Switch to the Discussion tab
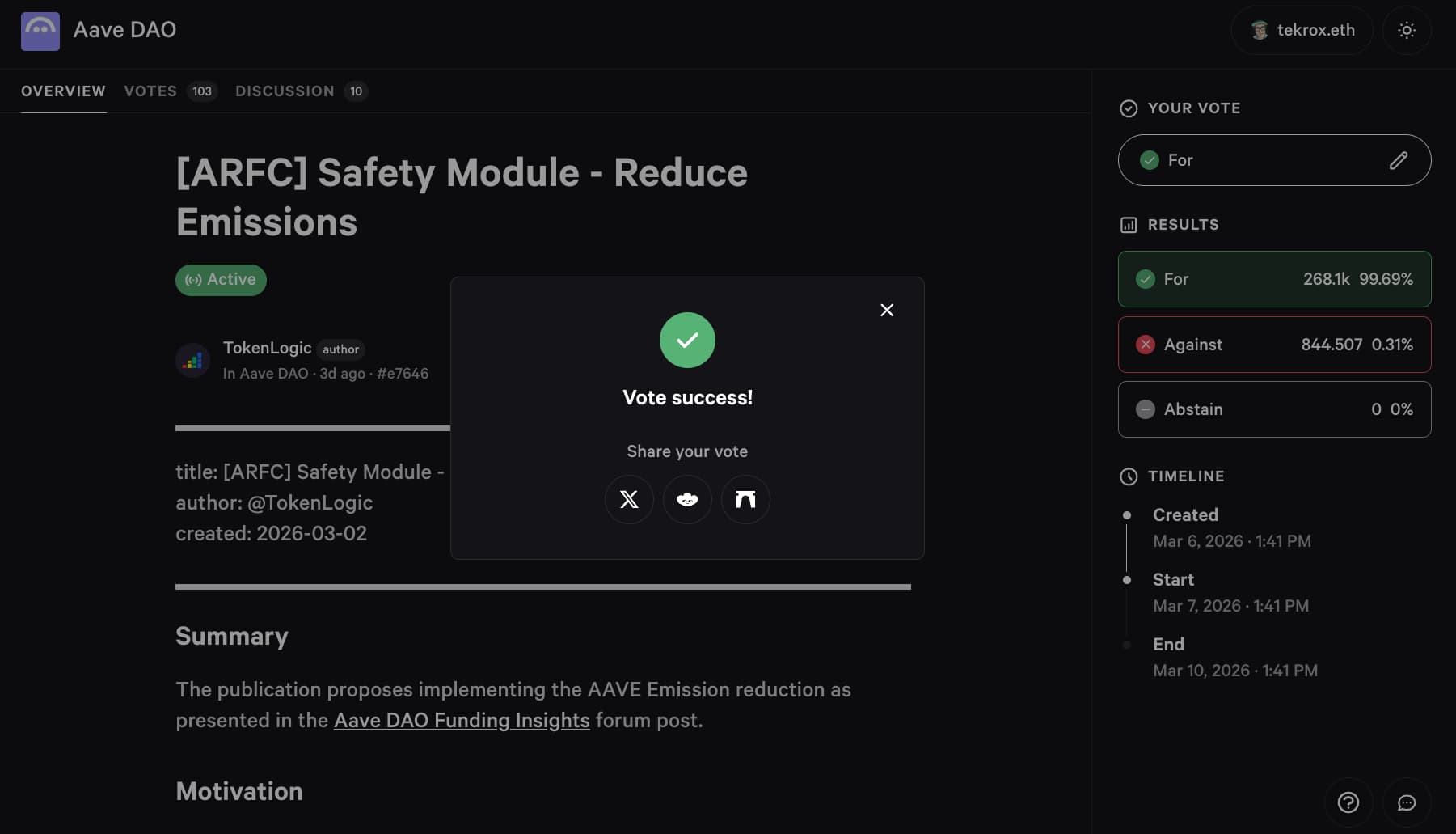The image size is (1456, 834). [x=285, y=91]
